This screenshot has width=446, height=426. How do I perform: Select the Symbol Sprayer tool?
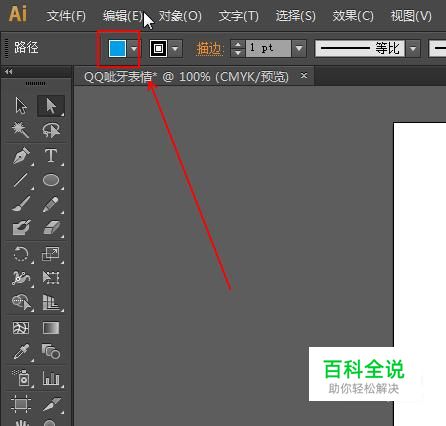coord(22,378)
